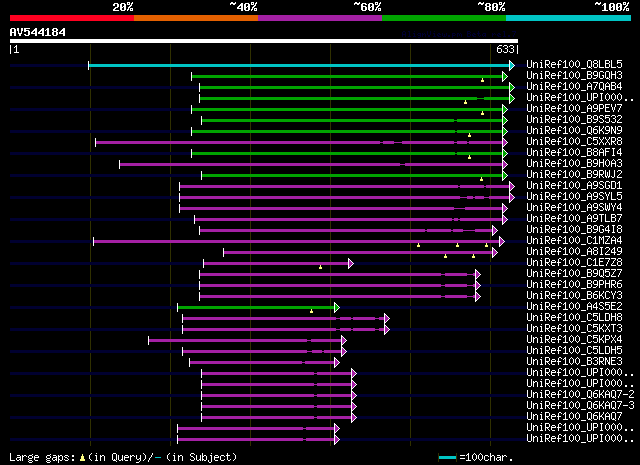Click the 20% scale label

123,7
